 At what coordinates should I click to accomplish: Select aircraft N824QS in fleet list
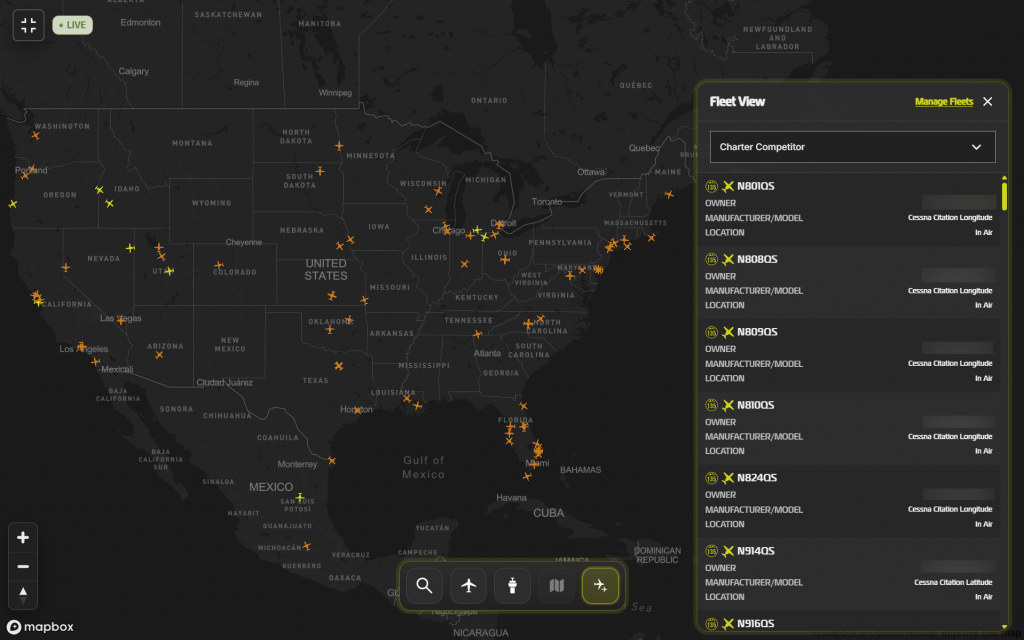[757, 477]
